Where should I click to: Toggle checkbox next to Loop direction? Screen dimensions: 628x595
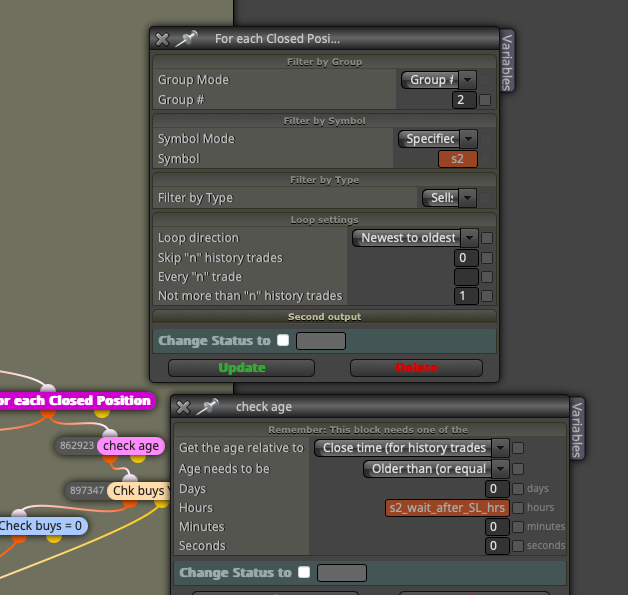(487, 238)
